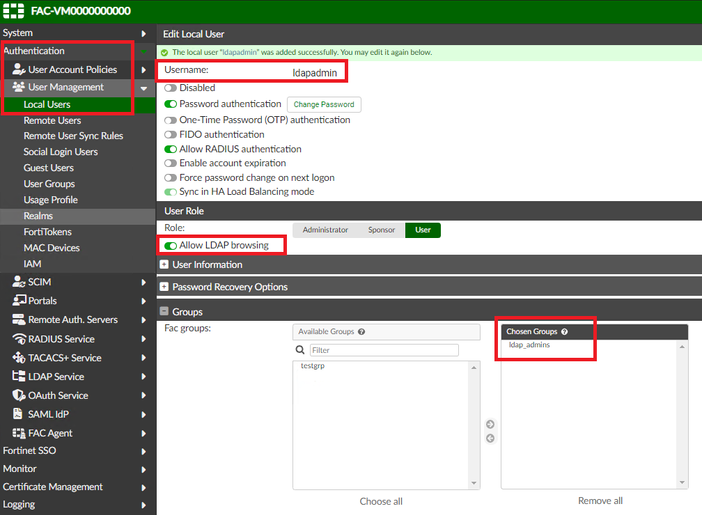Click green success checkmark icon in notification
Viewport: 702px width, 515px height.
tap(164, 52)
